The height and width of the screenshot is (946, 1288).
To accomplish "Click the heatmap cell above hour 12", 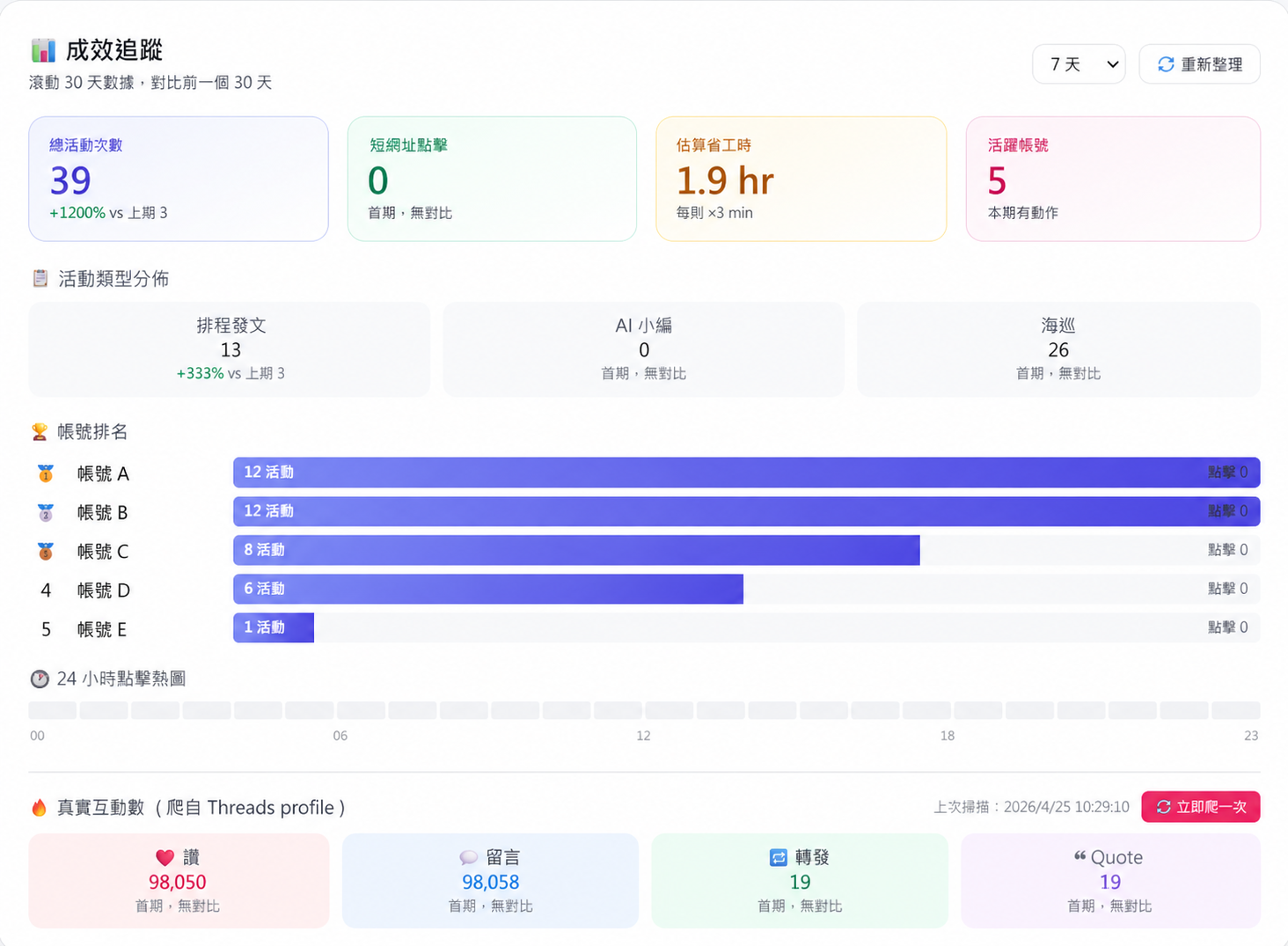I will coord(670,710).
